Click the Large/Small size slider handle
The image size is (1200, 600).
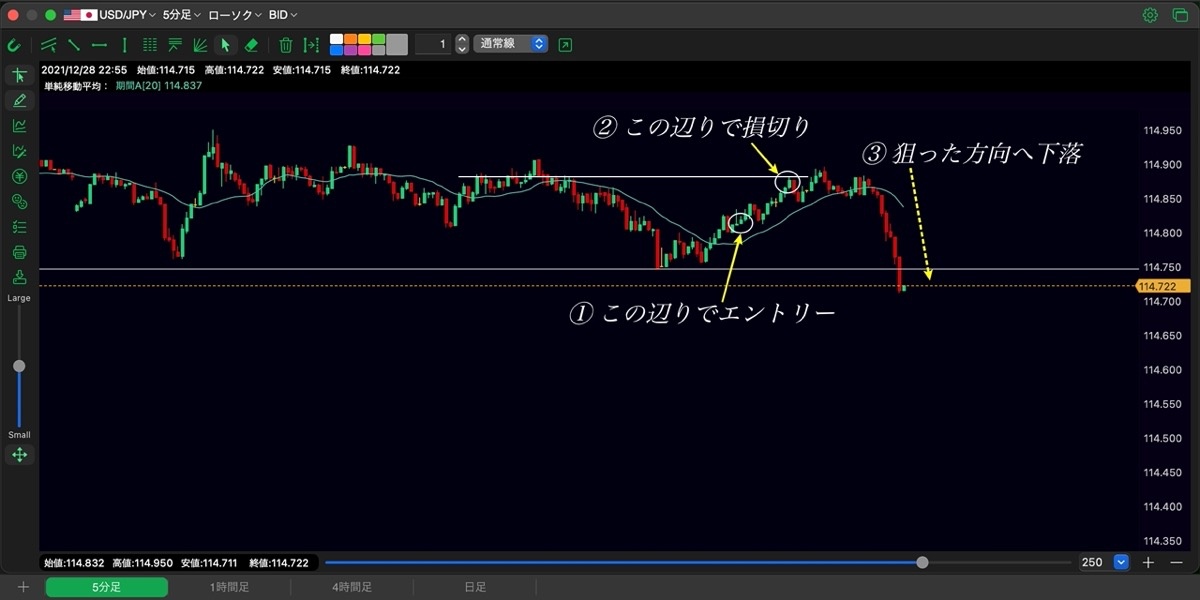pyautogui.click(x=19, y=366)
